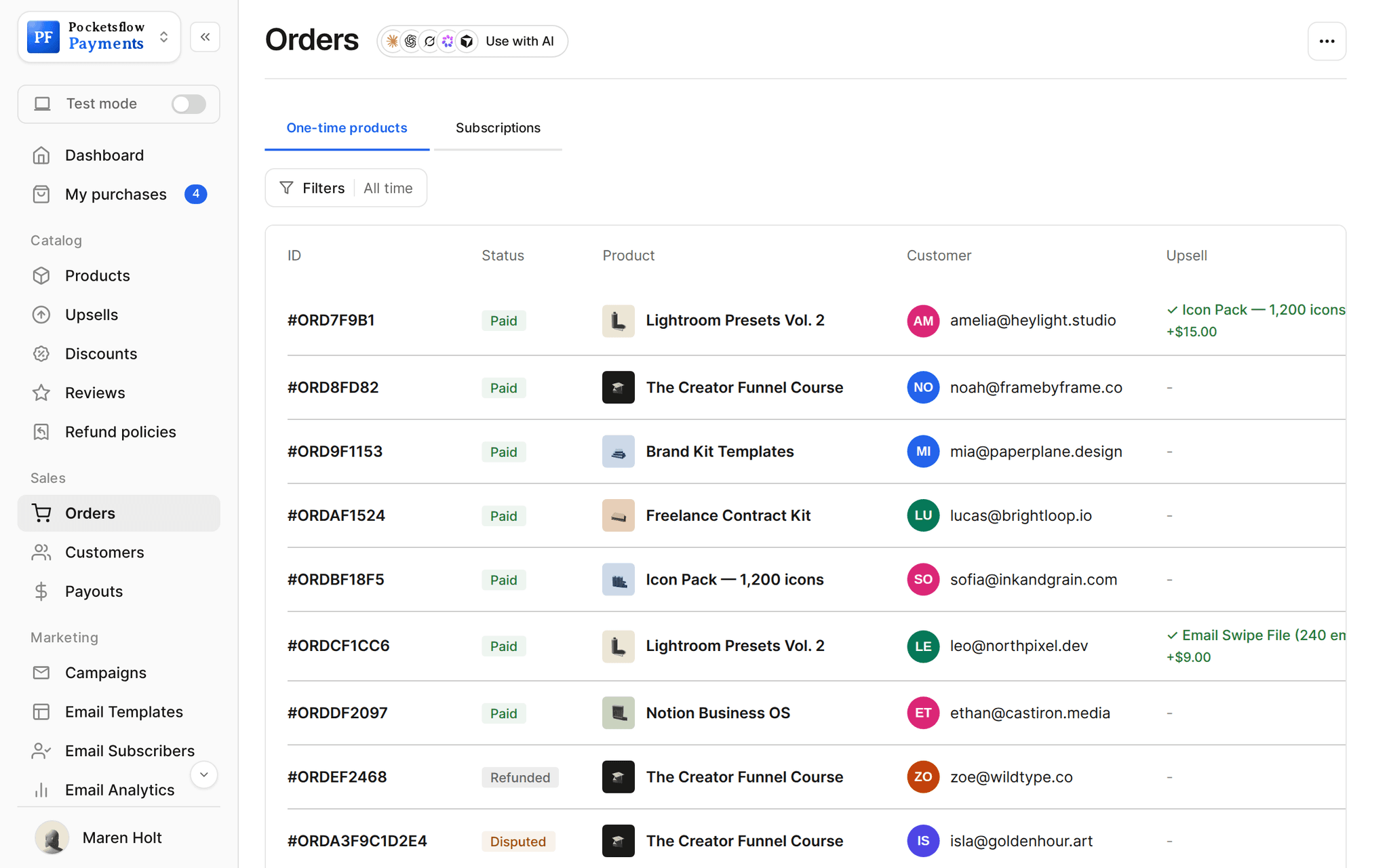This screenshot has height=868, width=1389.
Task: Open Filters funnel button
Action: pos(312,188)
